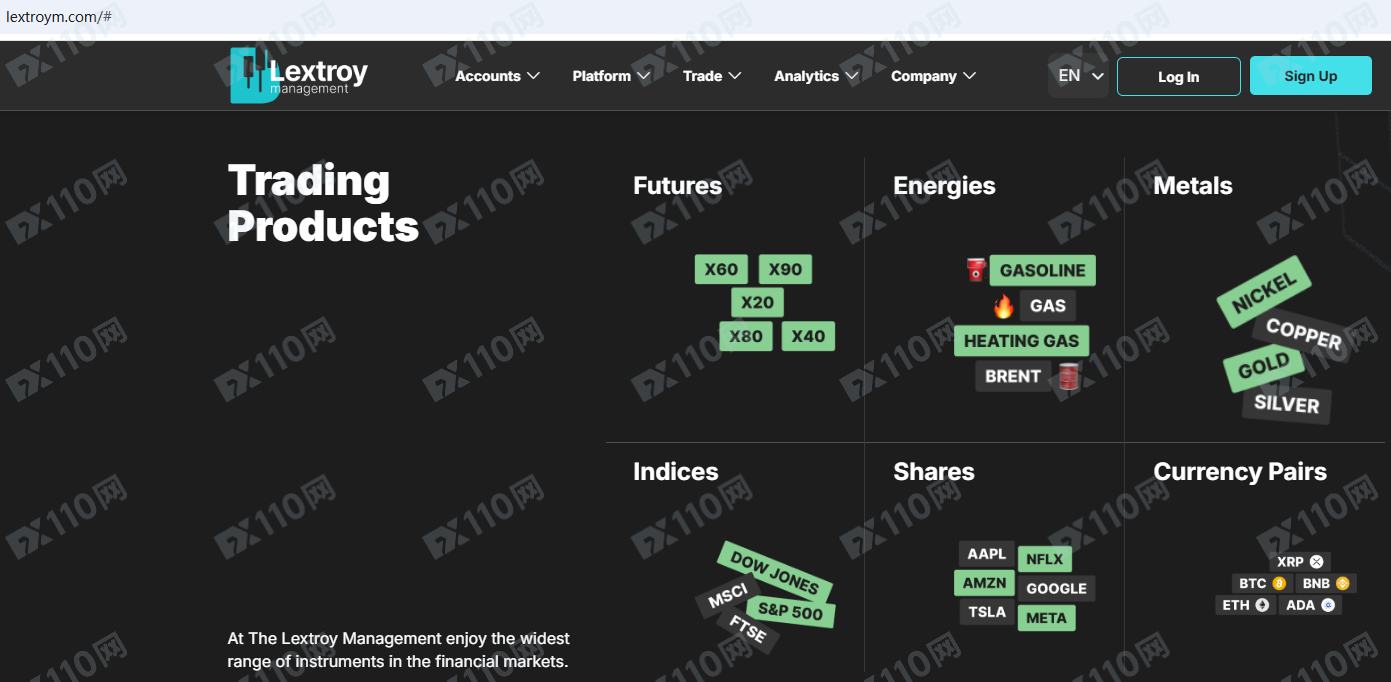The height and width of the screenshot is (682, 1391).
Task: Click the DOW JONES index tag
Action: (774, 572)
